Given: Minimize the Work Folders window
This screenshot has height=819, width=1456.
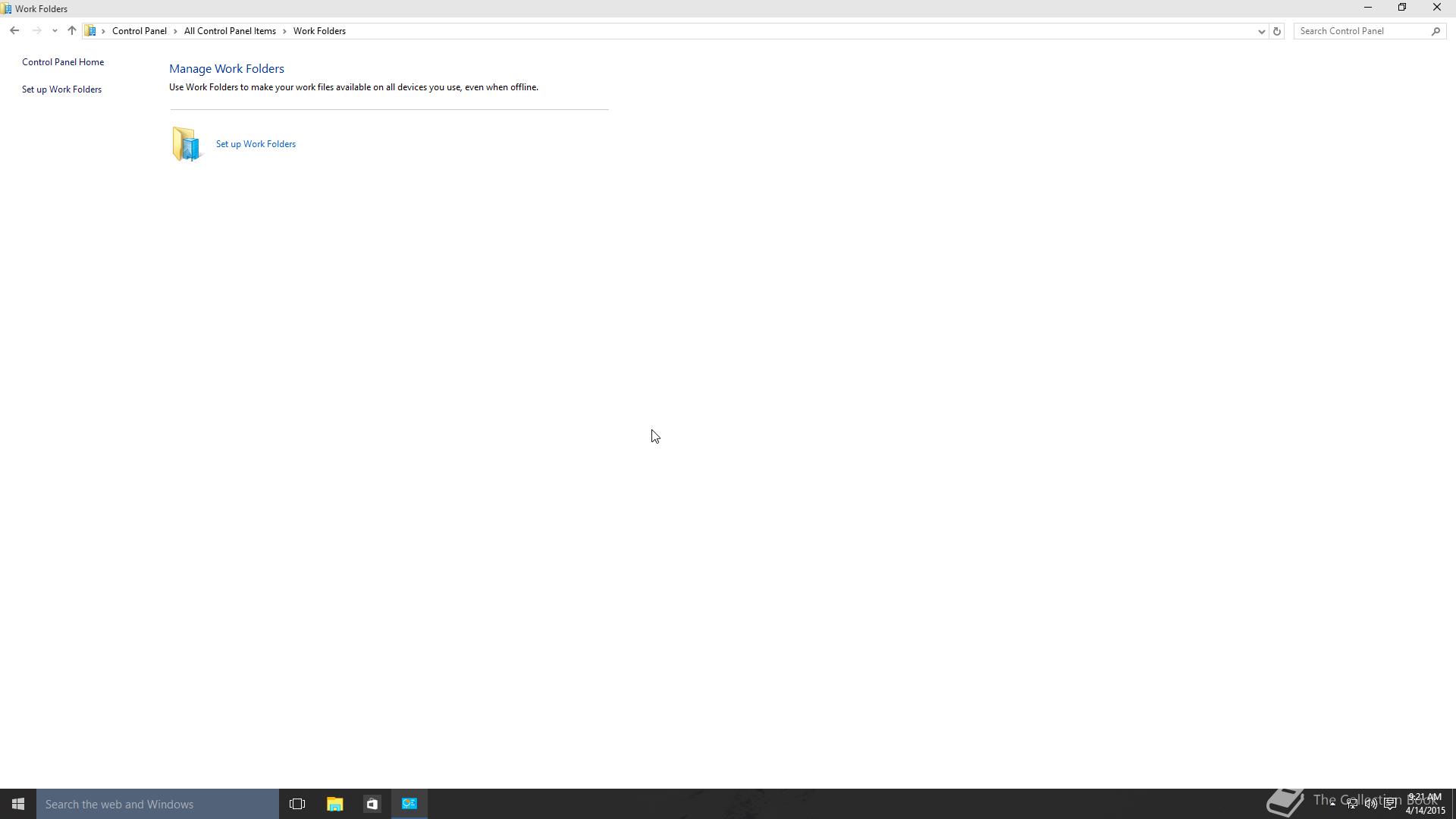Looking at the screenshot, I should pos(1368,8).
